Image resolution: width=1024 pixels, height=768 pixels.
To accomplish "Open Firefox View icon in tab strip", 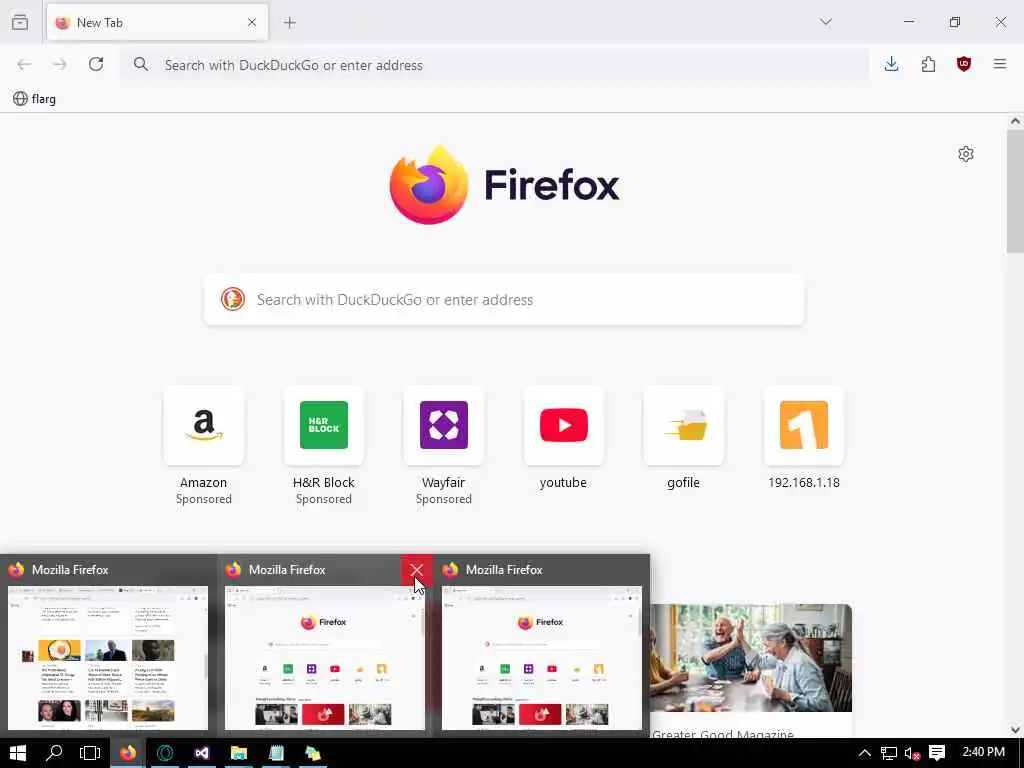I will [x=20, y=22].
